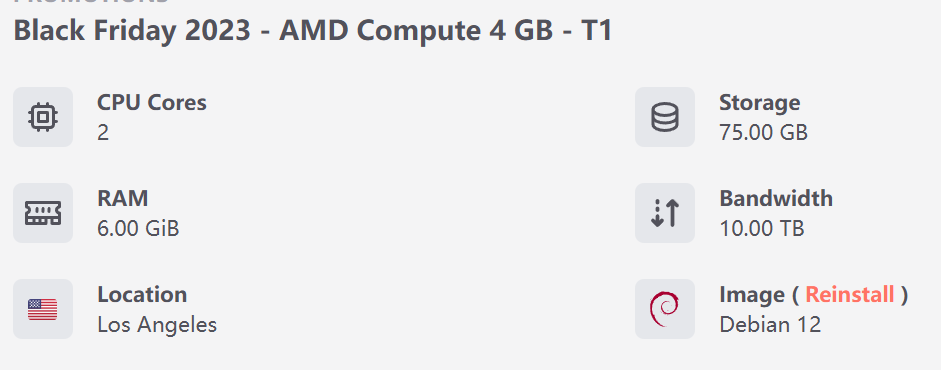Select the RAM heading text
Screen dimensions: 941x370
pos(122,198)
